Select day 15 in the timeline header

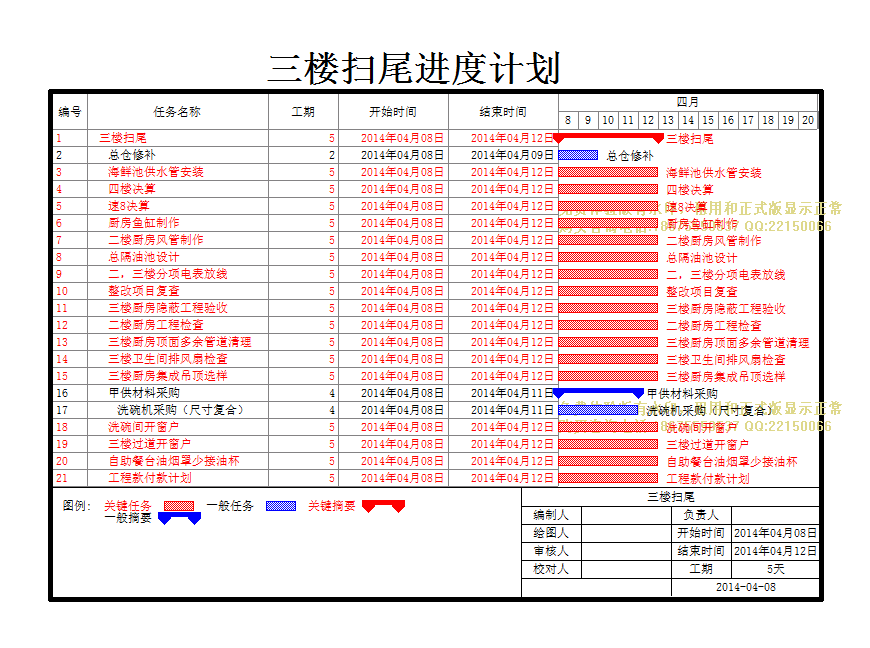tap(707, 120)
